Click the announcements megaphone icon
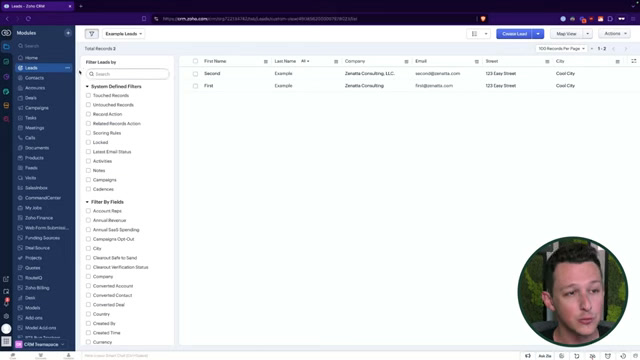This screenshot has height=360, width=640. [x=528, y=356]
